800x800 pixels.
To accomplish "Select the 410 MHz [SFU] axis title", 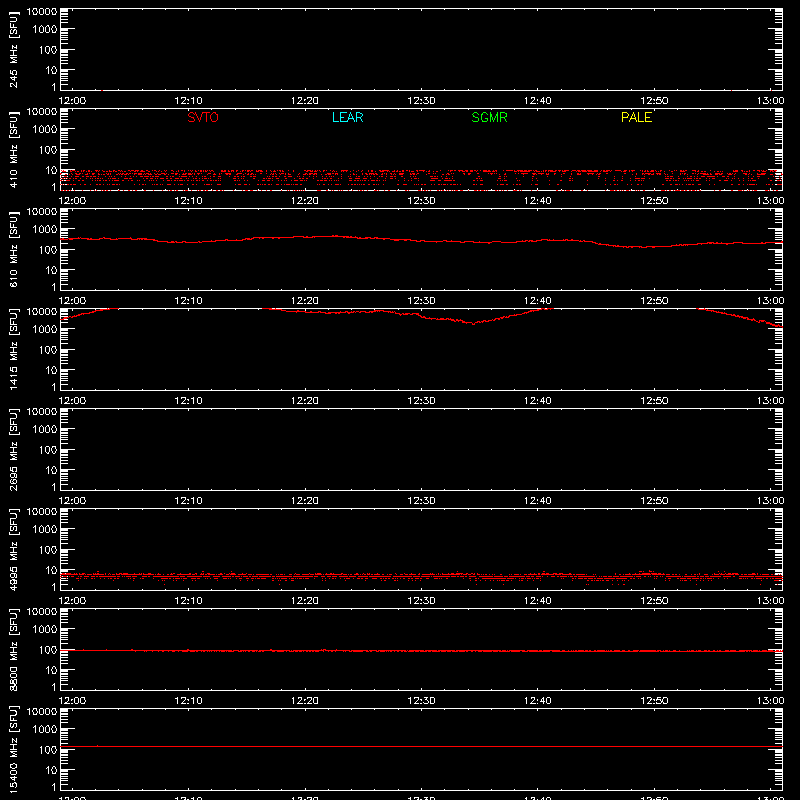I will coord(14,149).
